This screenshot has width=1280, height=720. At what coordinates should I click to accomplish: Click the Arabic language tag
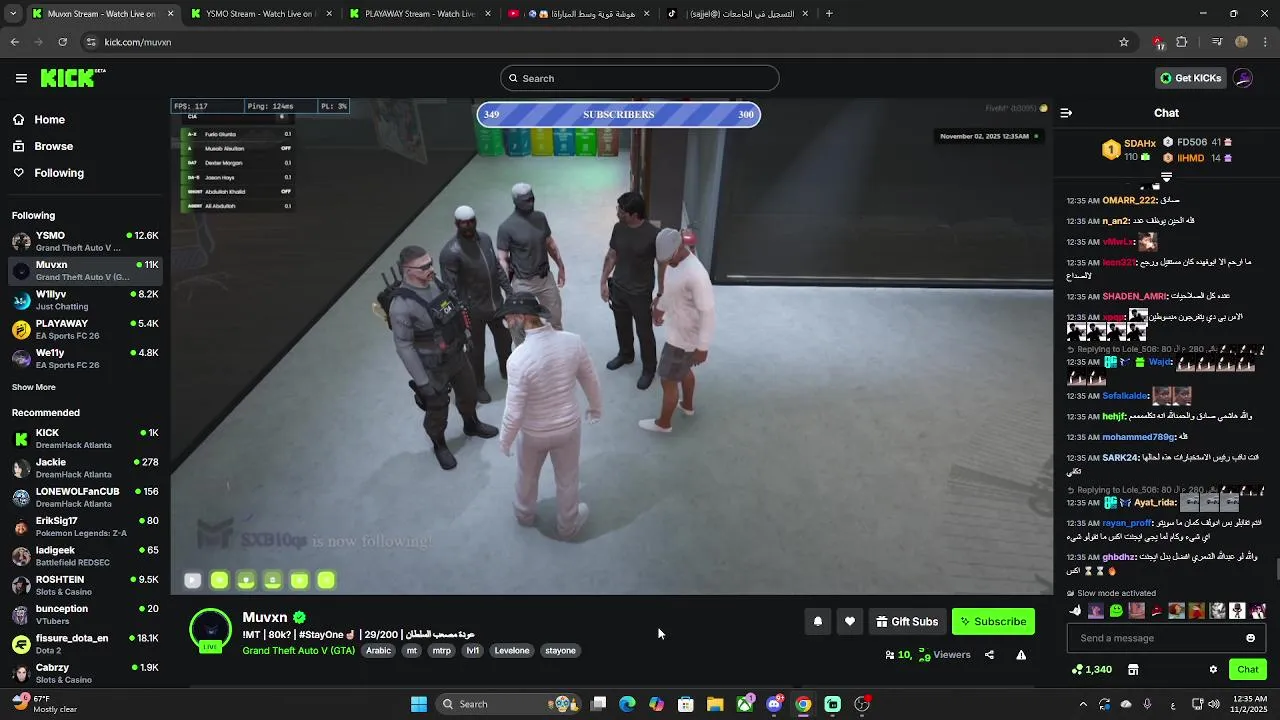[379, 650]
